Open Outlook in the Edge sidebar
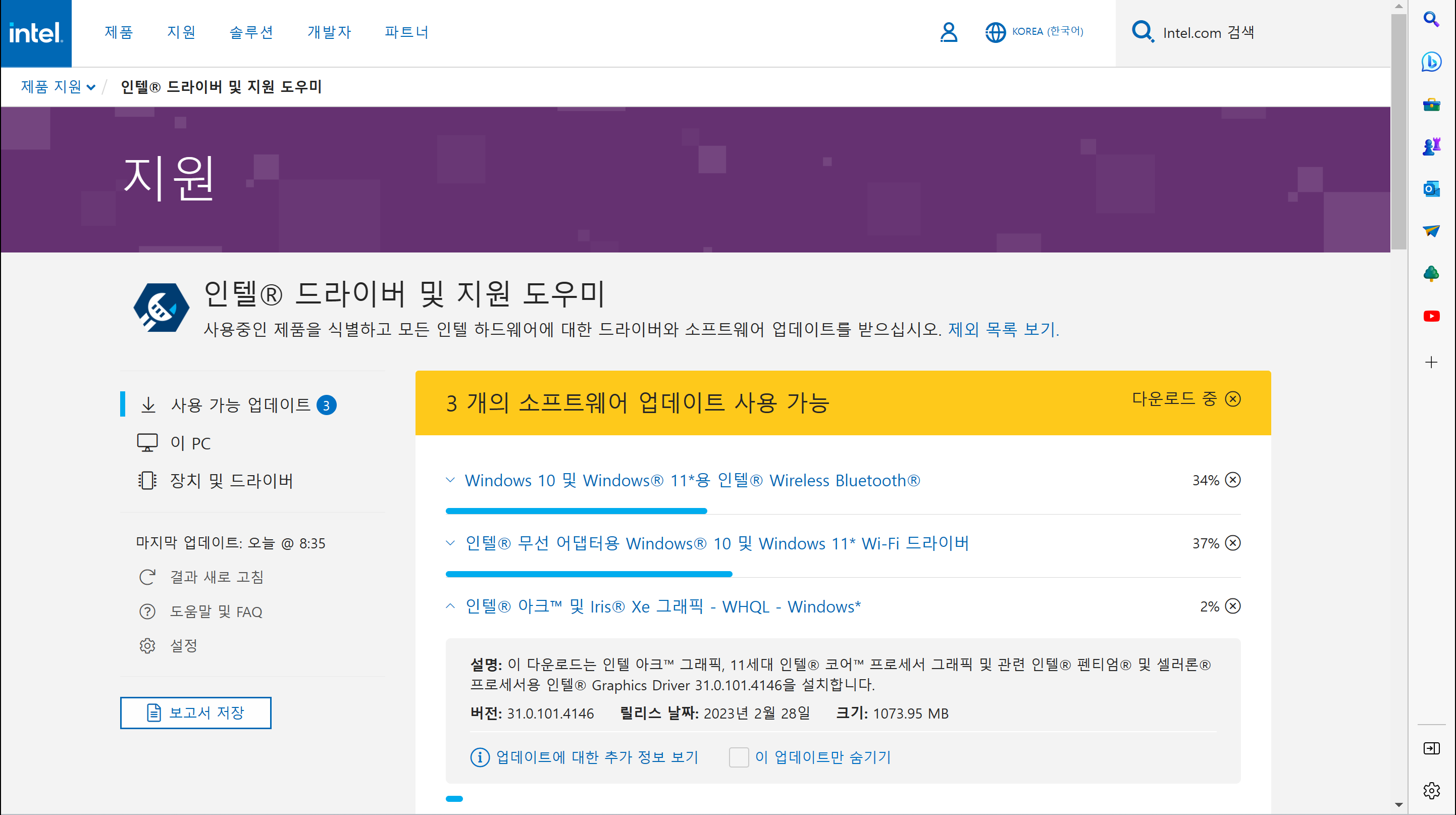Image resolution: width=1456 pixels, height=815 pixels. click(x=1431, y=189)
